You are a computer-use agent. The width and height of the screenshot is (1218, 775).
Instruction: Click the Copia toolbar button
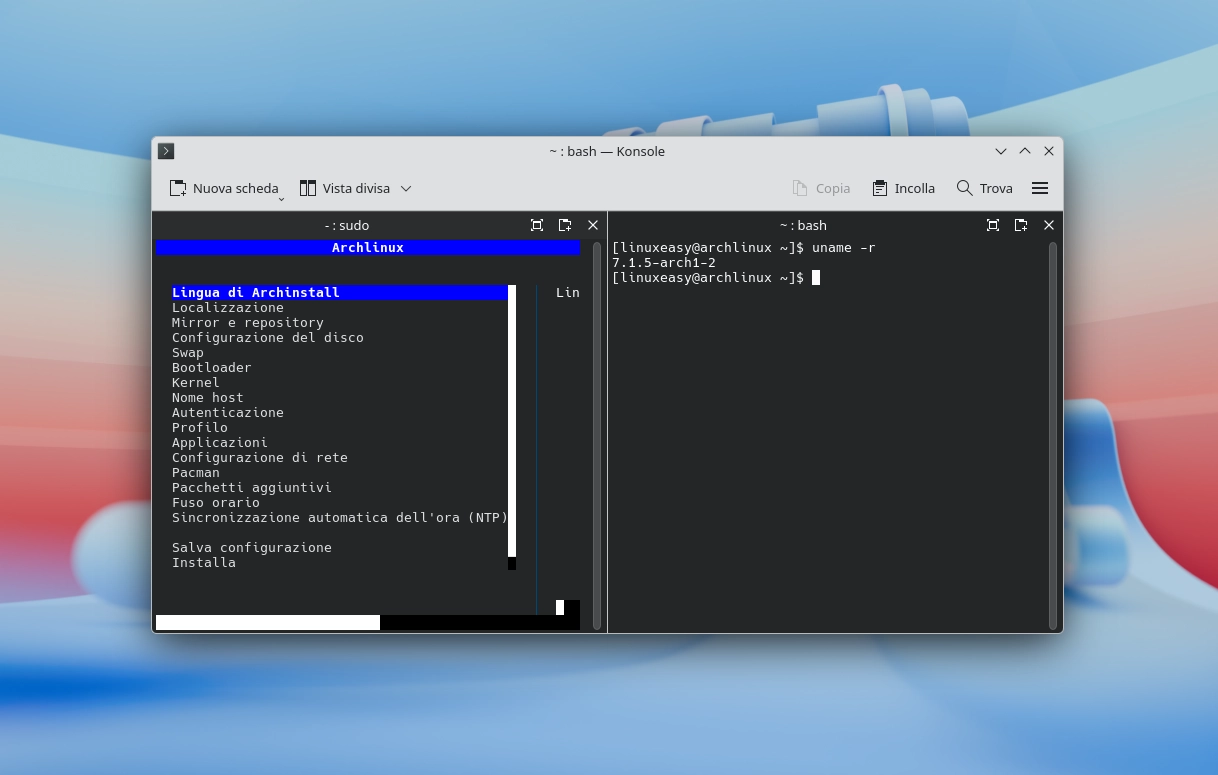[821, 188]
